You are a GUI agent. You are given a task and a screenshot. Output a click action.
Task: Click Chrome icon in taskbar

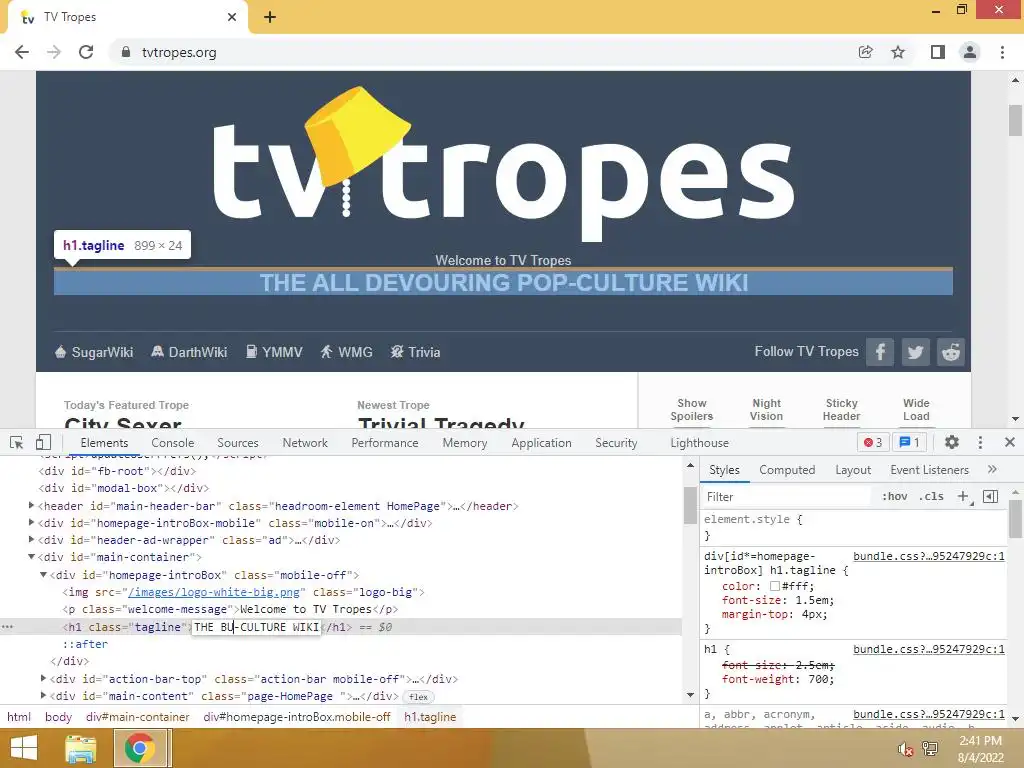click(140, 748)
